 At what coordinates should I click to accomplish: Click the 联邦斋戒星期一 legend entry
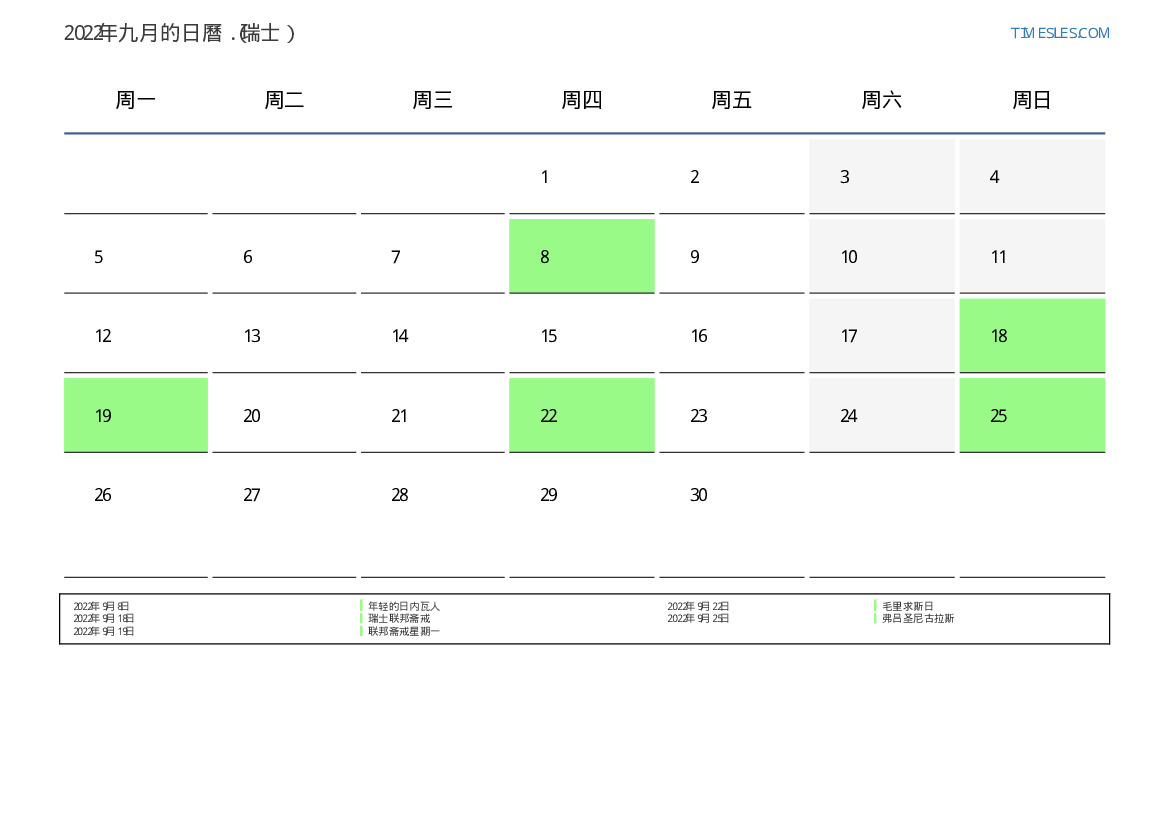click(404, 631)
